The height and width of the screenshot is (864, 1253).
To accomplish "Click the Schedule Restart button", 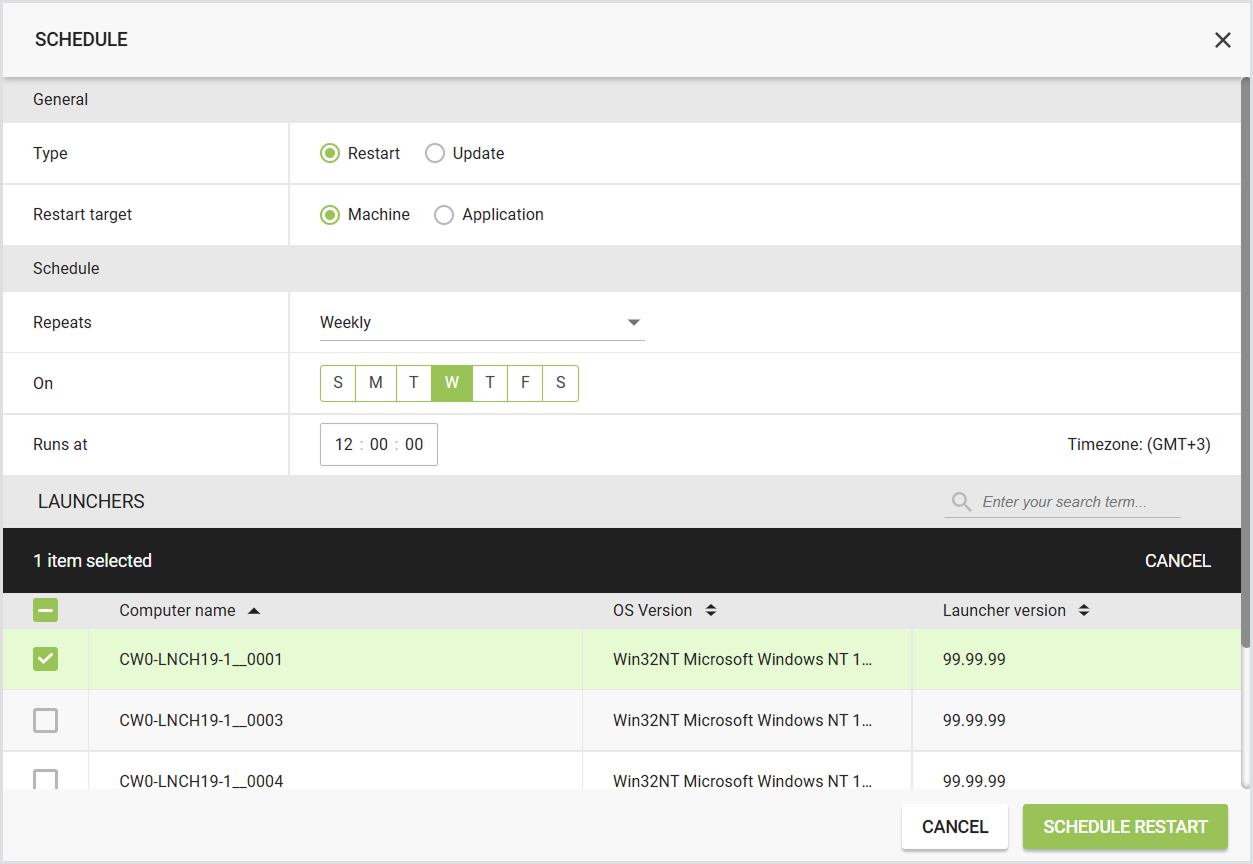I will (x=1125, y=827).
